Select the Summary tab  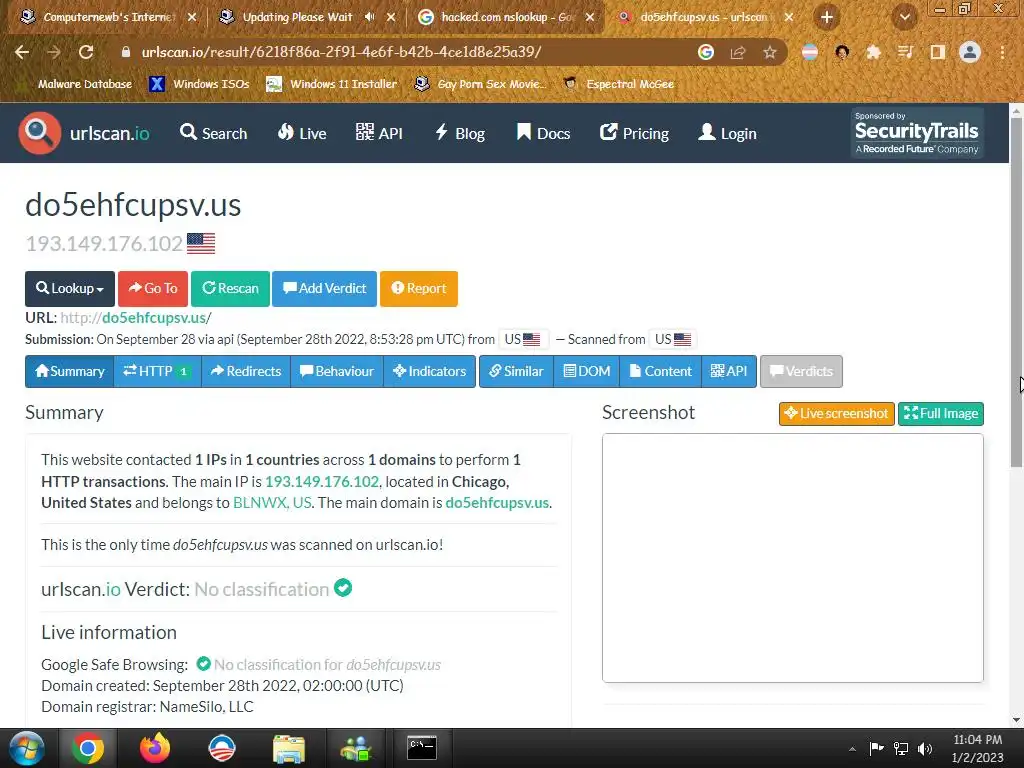(x=70, y=372)
